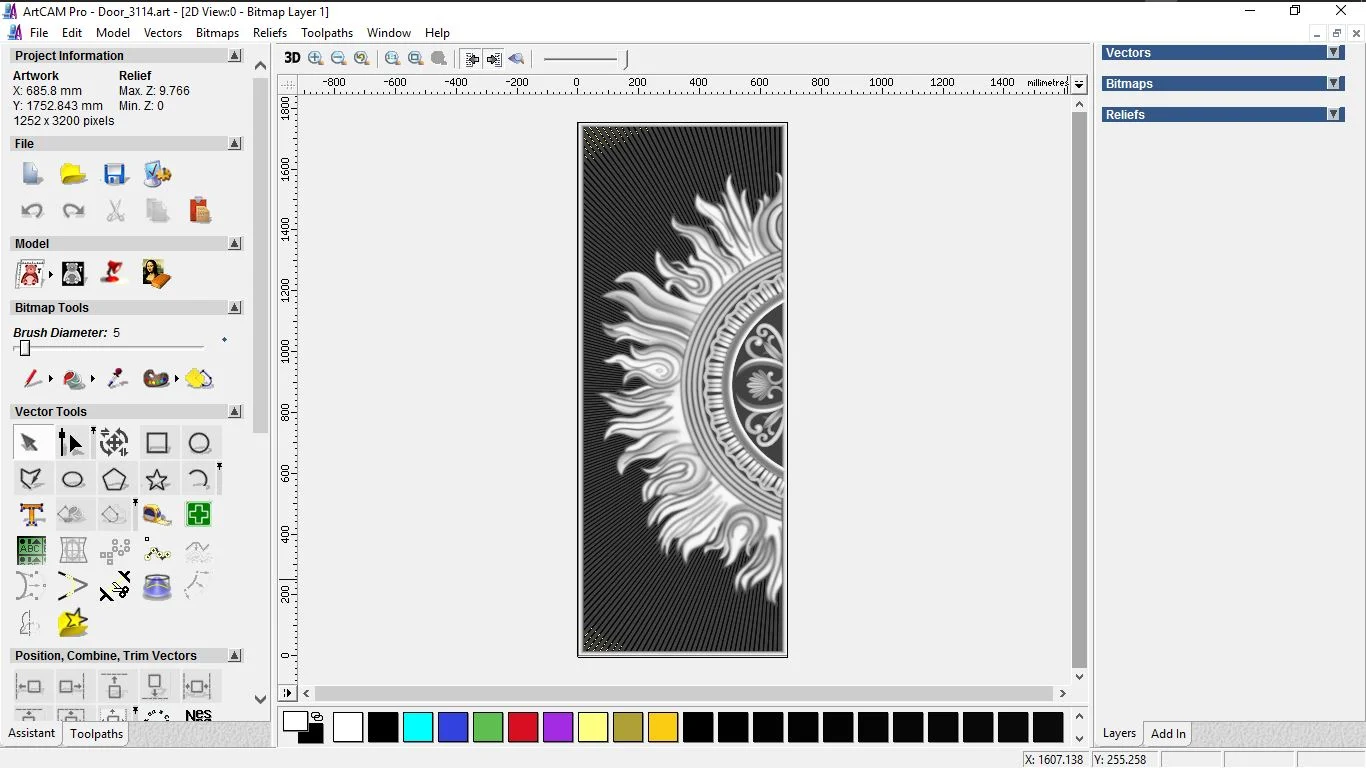Expand the Vectors panel on the right

(1333, 53)
